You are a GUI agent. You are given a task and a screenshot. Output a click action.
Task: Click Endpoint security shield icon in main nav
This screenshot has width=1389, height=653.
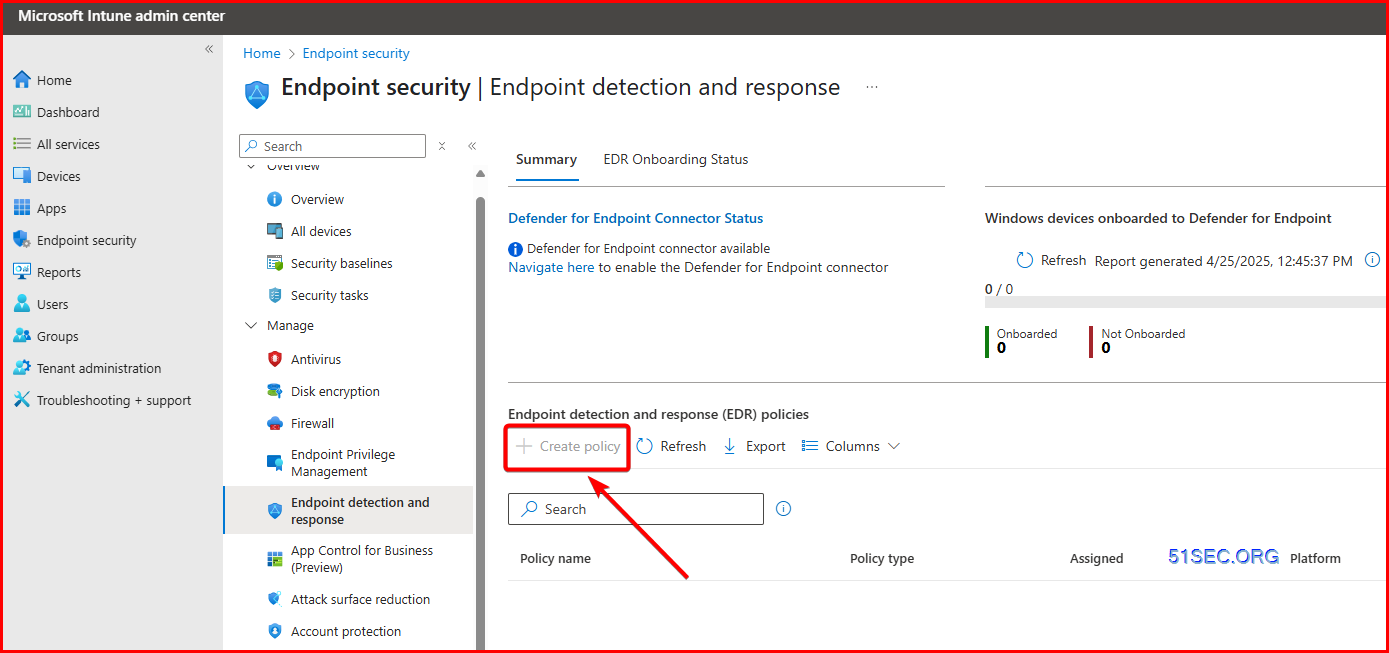(22, 240)
